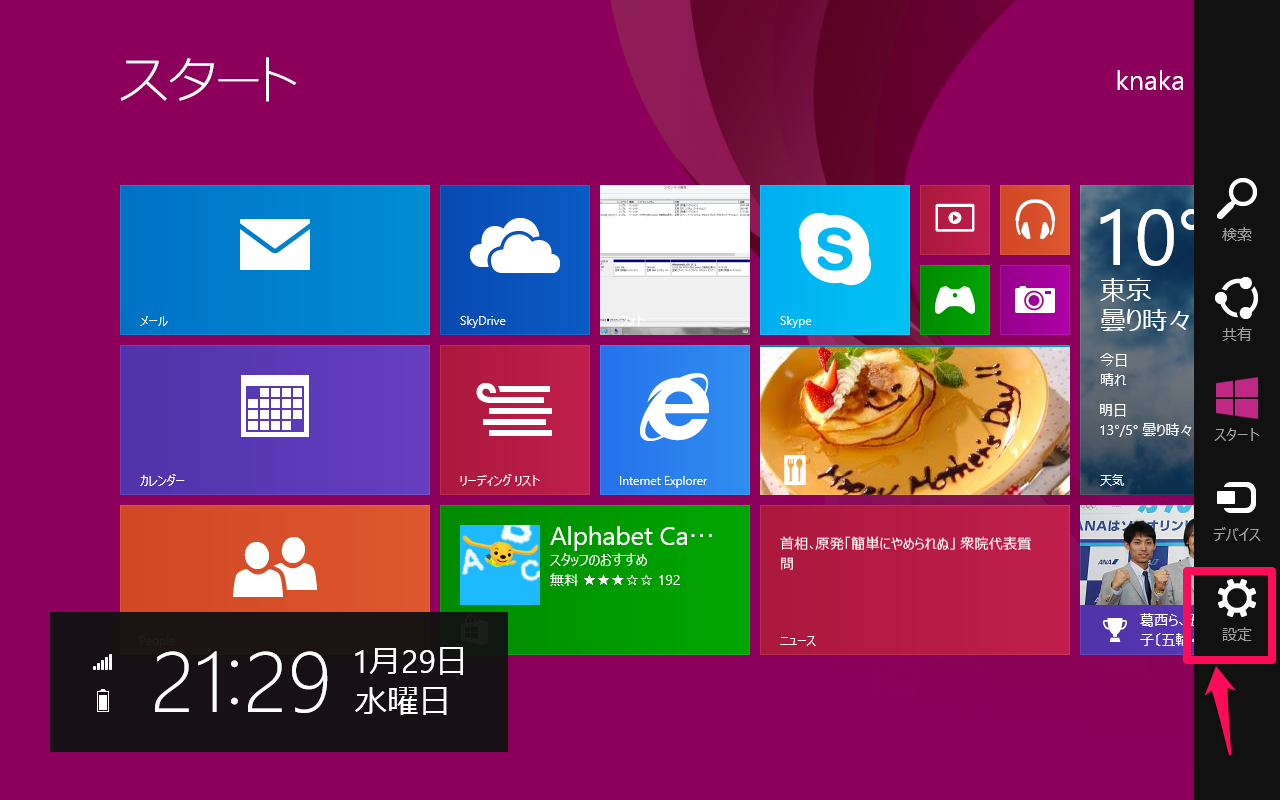
Task: Open the Settings charm gear (設定)
Action: pos(1237,600)
